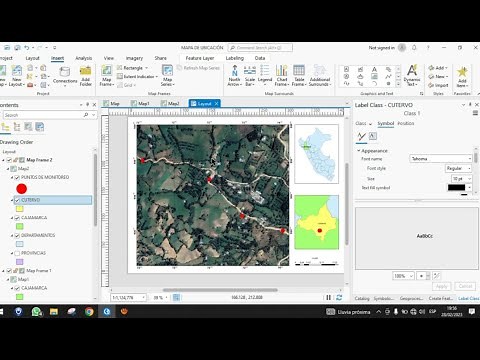Insert a North Arrow

pos(234,75)
